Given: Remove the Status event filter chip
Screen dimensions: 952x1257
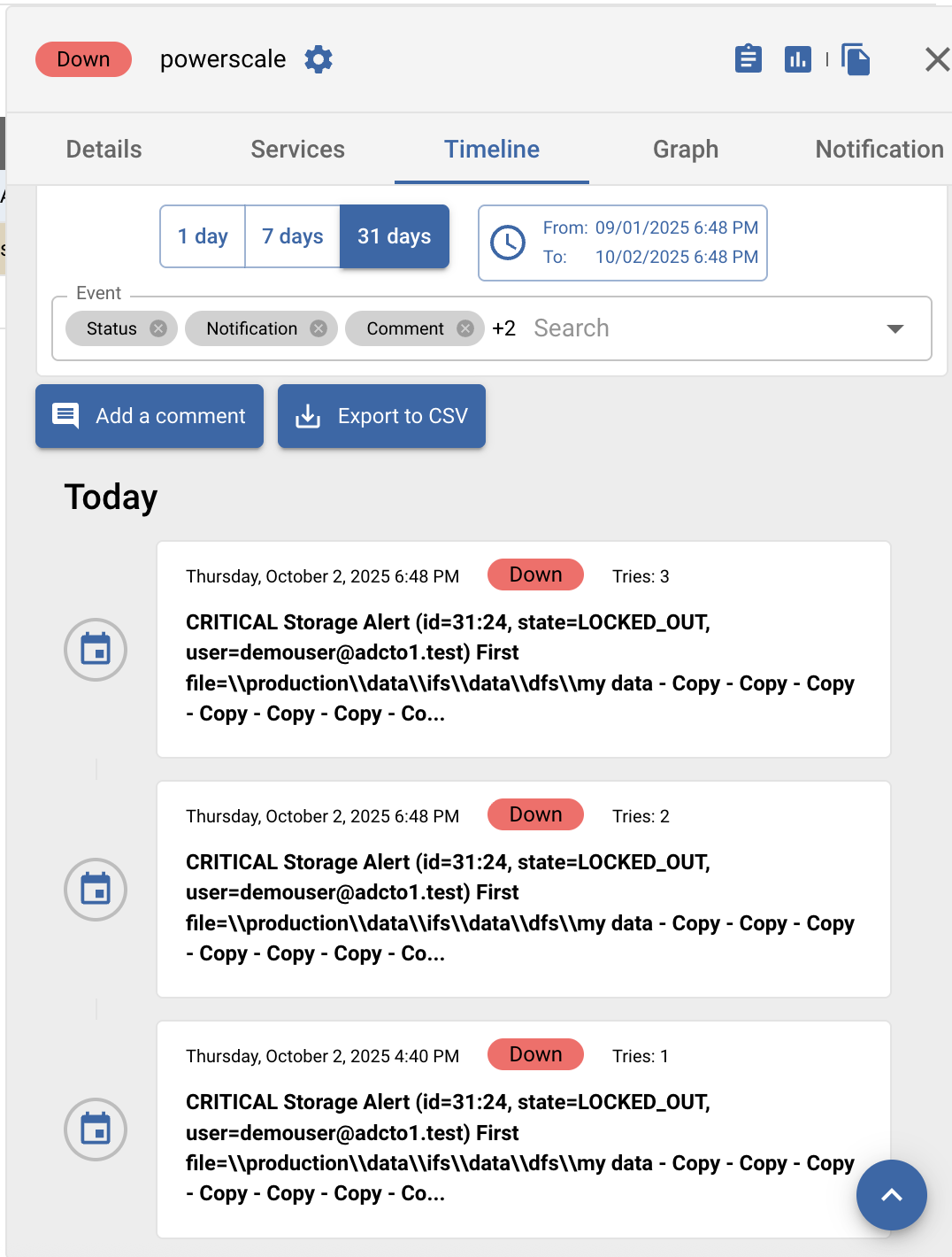Looking at the screenshot, I should tap(158, 328).
